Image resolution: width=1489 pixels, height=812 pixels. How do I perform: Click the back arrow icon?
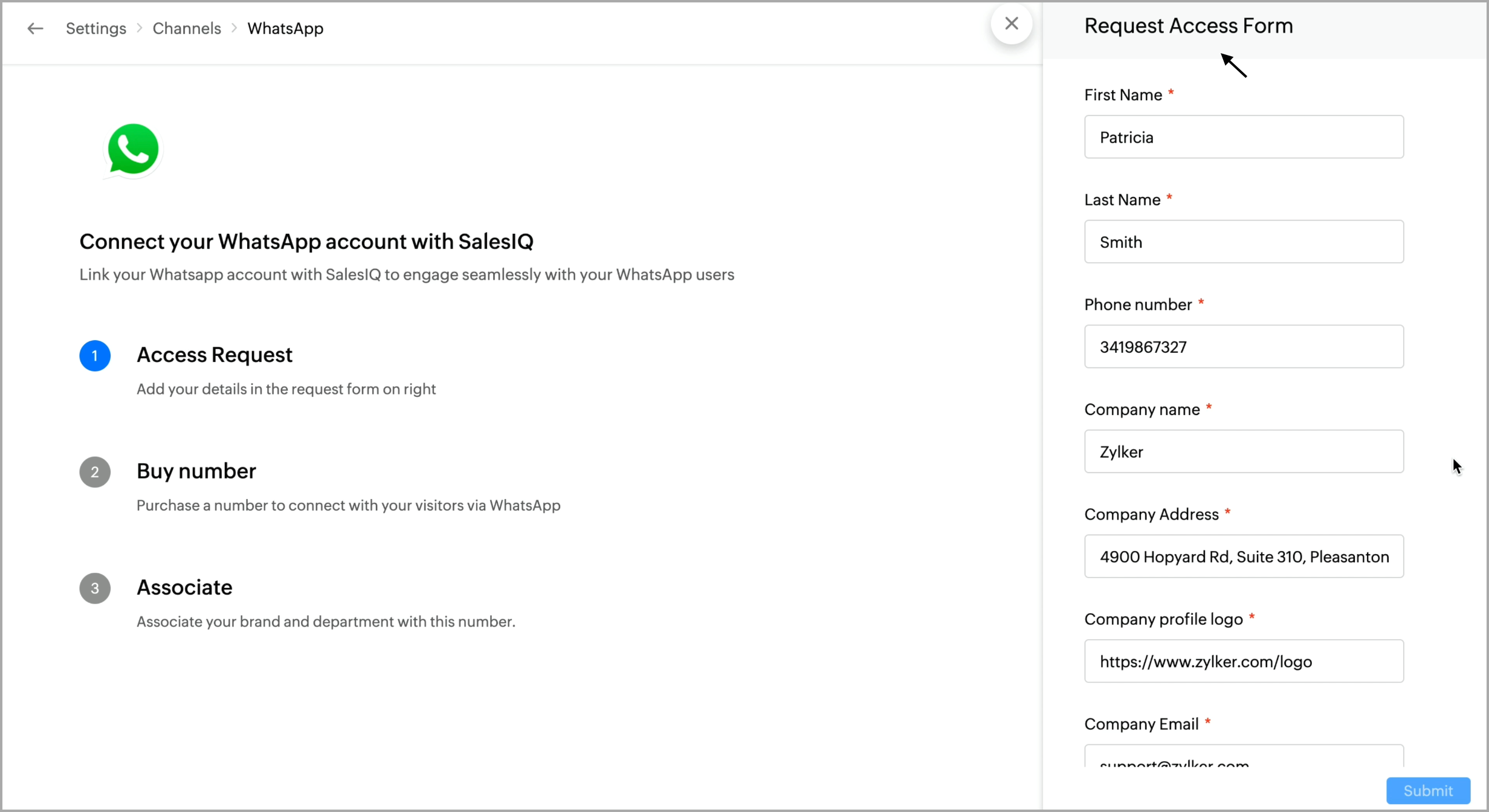pos(35,28)
